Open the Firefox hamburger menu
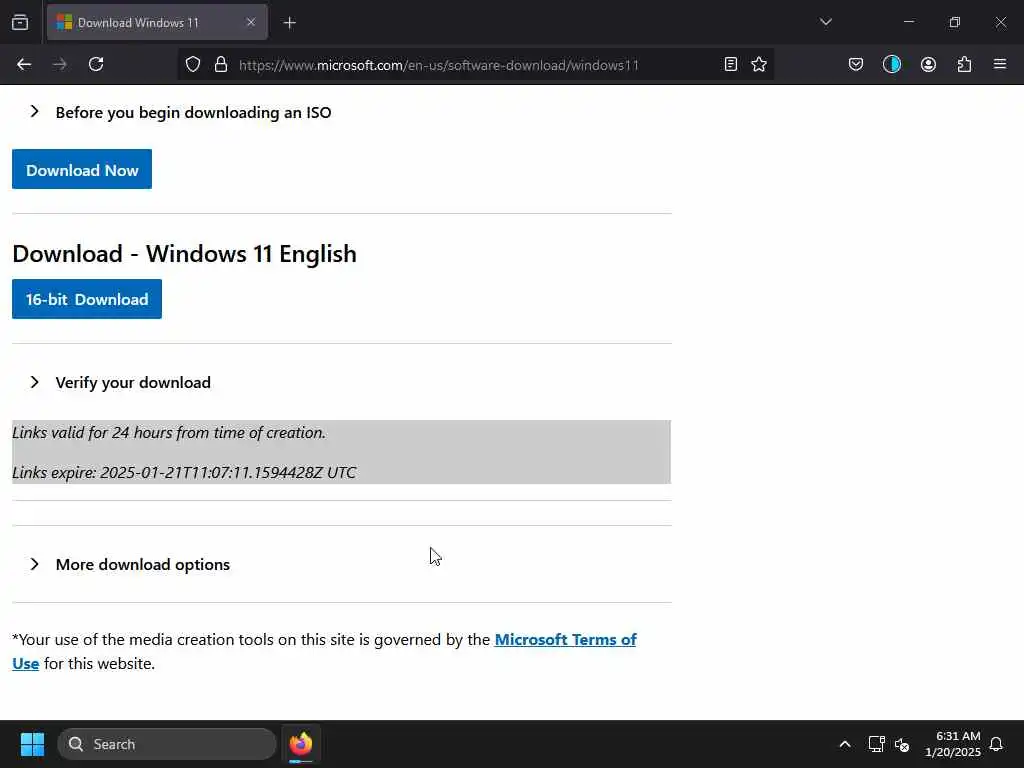Viewport: 1024px width, 768px height. (x=1000, y=64)
